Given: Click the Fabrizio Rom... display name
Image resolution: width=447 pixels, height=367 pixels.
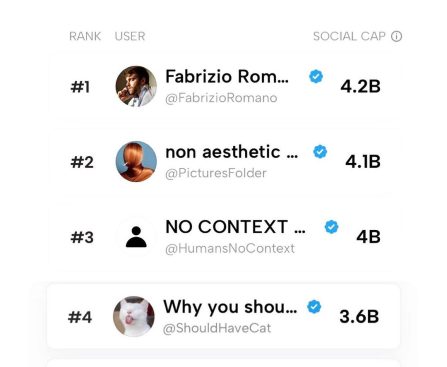Looking at the screenshot, I should click(227, 77).
